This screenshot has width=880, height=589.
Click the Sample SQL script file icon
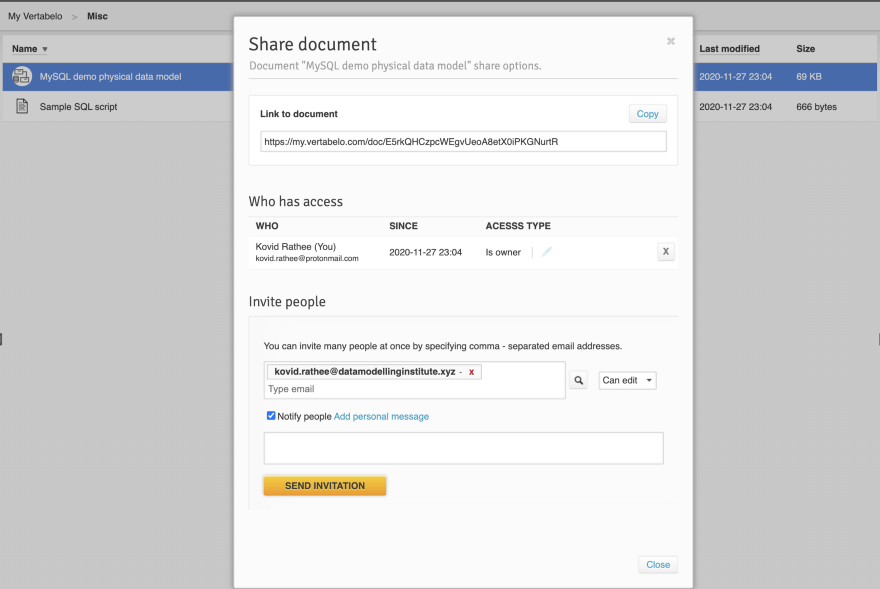(22, 106)
